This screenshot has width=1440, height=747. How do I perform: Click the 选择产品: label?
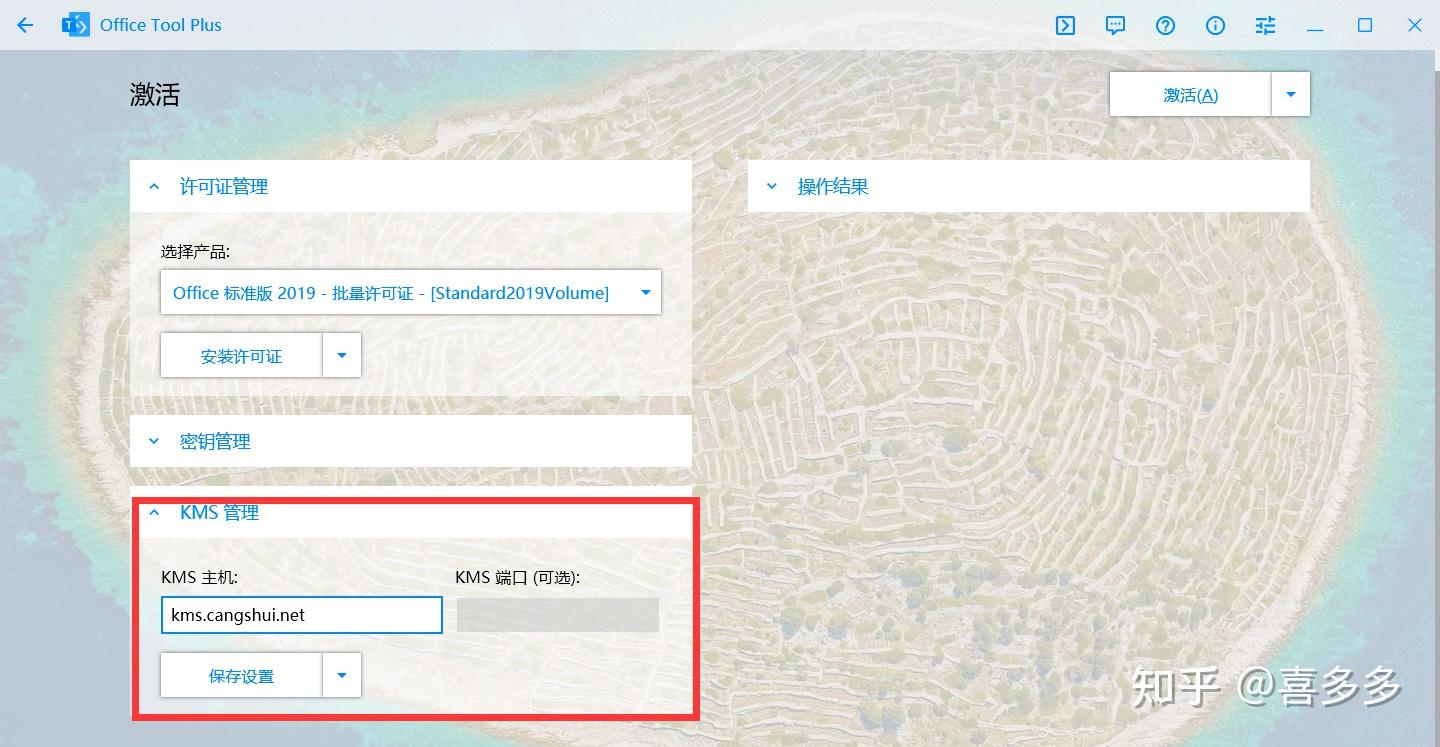point(196,252)
